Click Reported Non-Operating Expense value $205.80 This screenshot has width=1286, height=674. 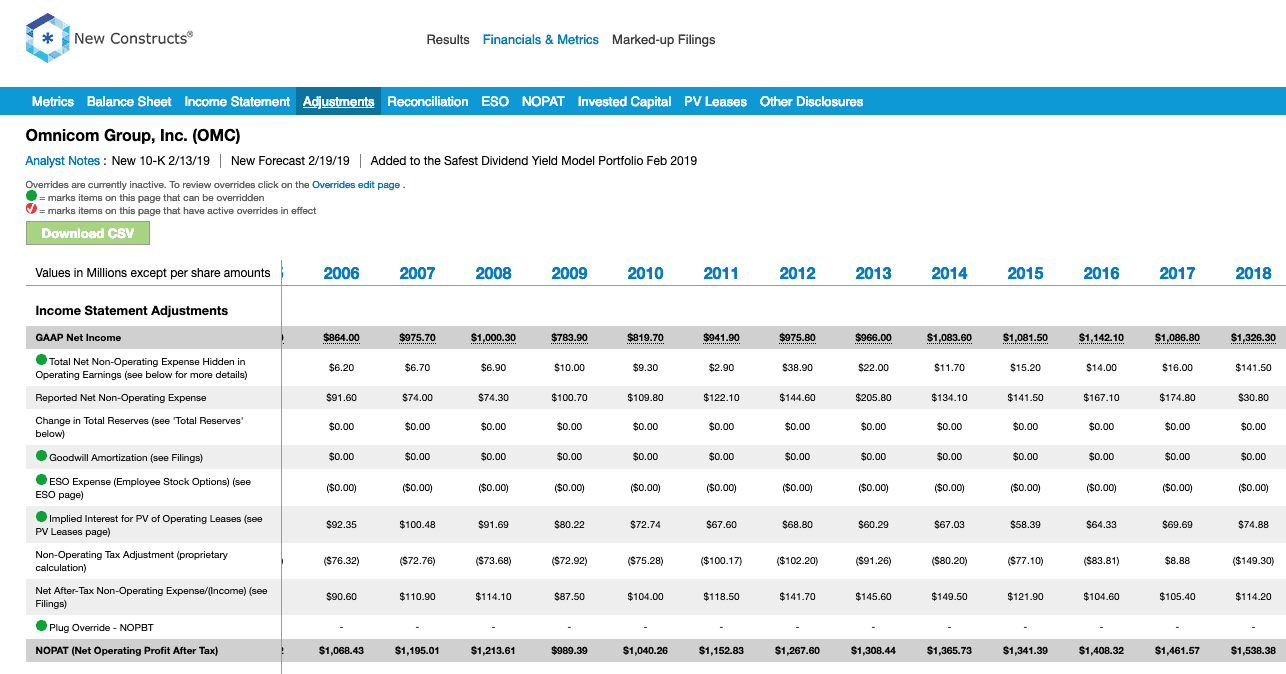point(874,398)
